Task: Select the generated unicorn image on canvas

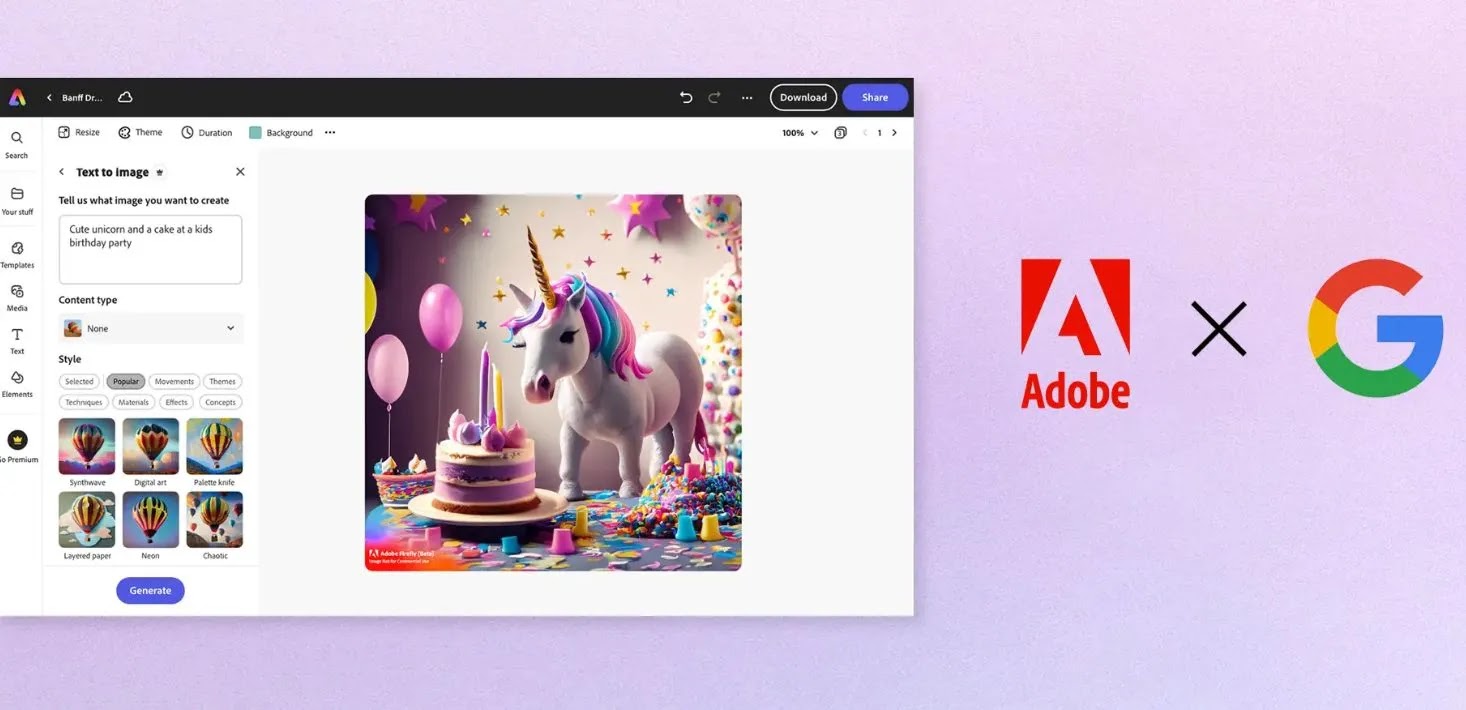Action: pyautogui.click(x=553, y=383)
